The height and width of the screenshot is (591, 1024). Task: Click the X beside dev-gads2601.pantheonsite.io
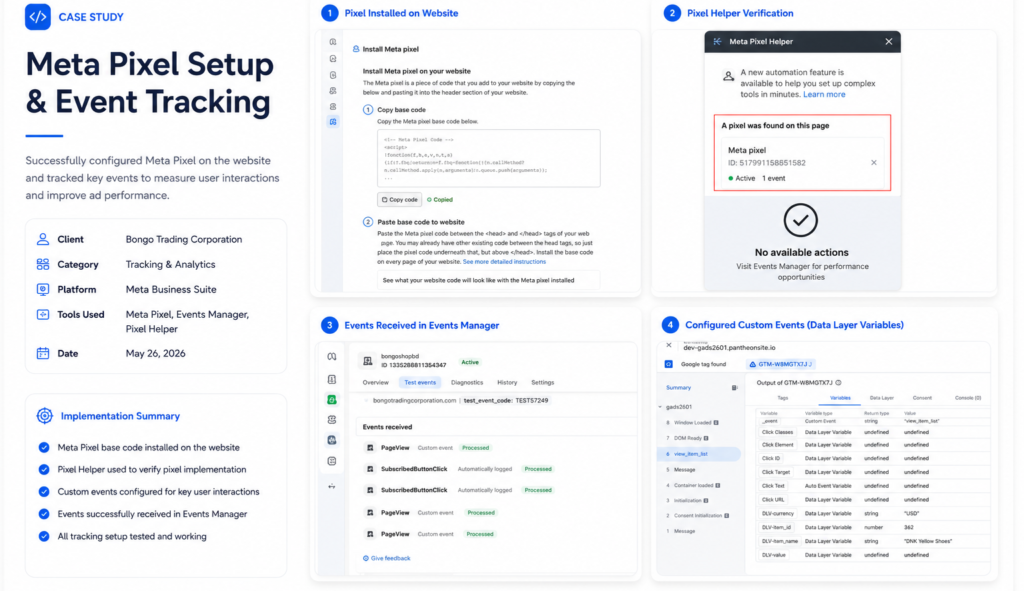669,345
